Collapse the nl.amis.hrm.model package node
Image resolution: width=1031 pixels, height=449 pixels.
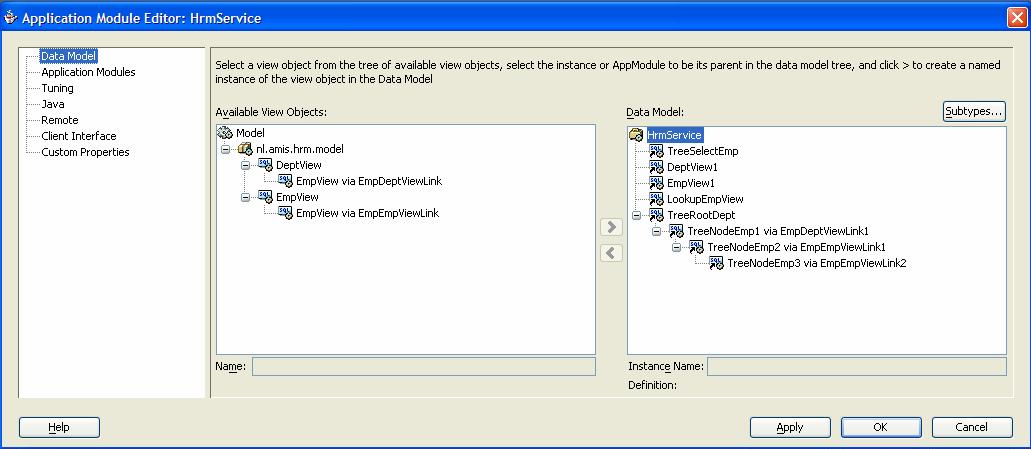pyautogui.click(x=226, y=149)
